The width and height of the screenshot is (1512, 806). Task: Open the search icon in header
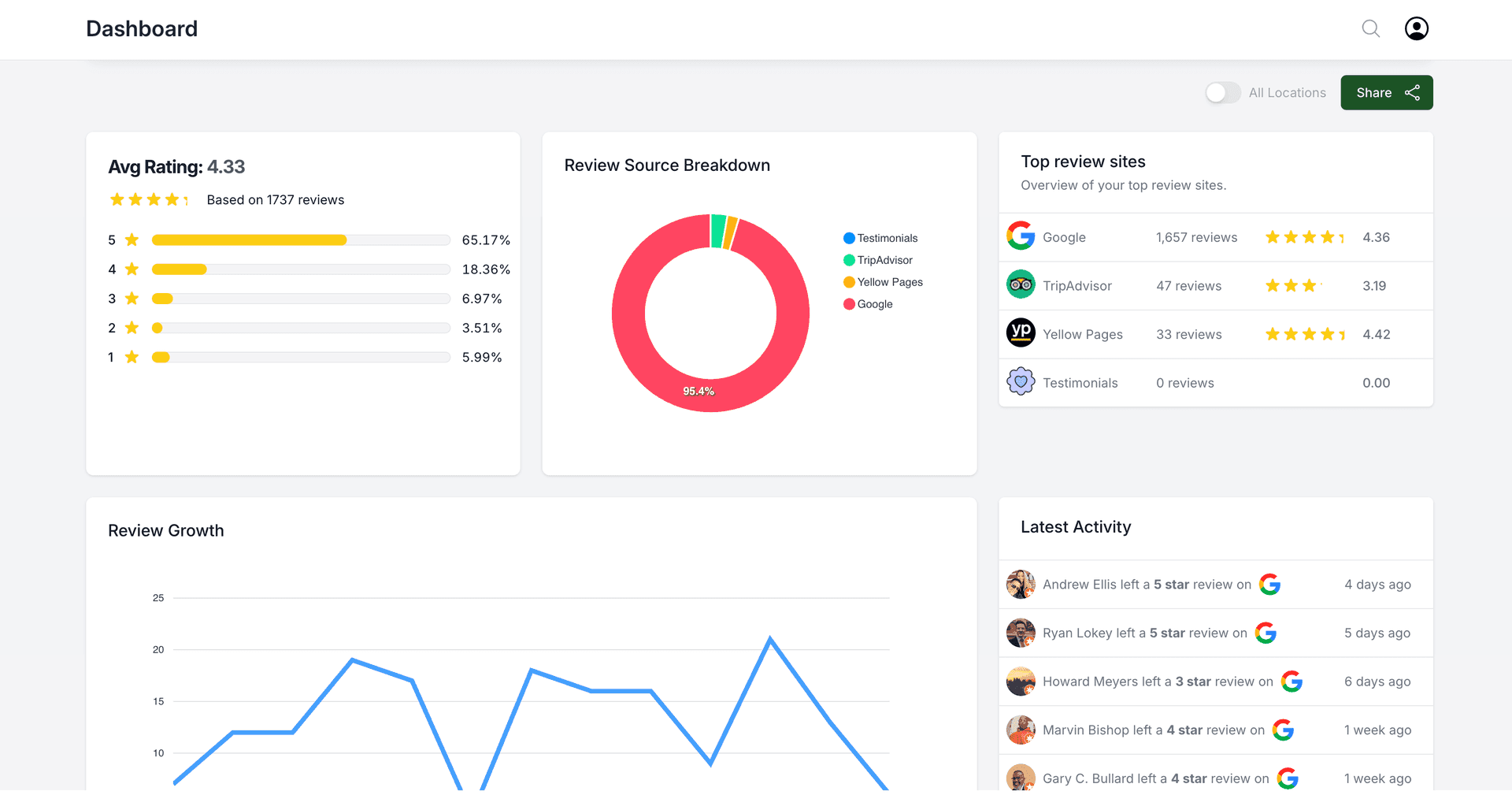[1371, 29]
